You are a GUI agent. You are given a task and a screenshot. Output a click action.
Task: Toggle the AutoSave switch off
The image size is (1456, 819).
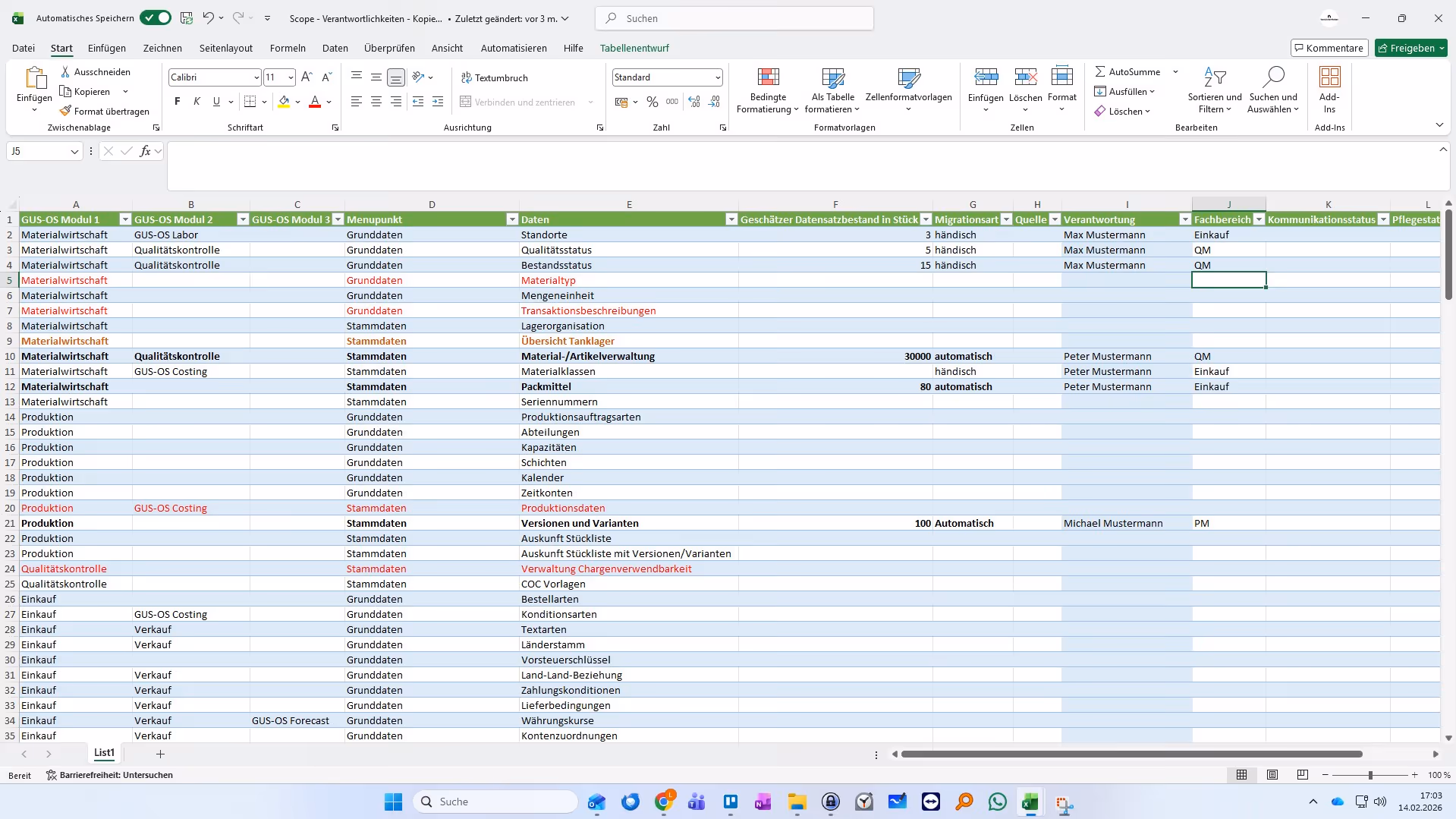click(x=156, y=18)
